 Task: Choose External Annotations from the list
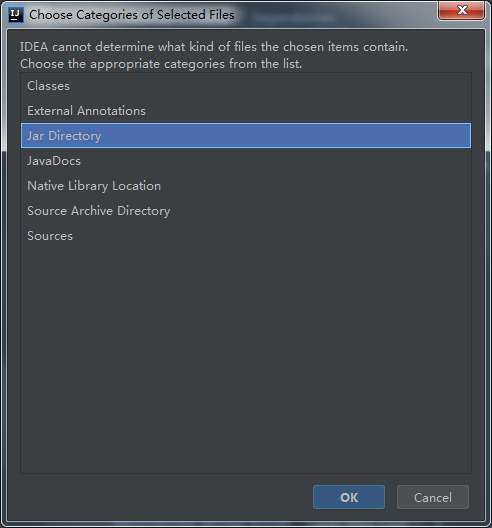(246, 111)
